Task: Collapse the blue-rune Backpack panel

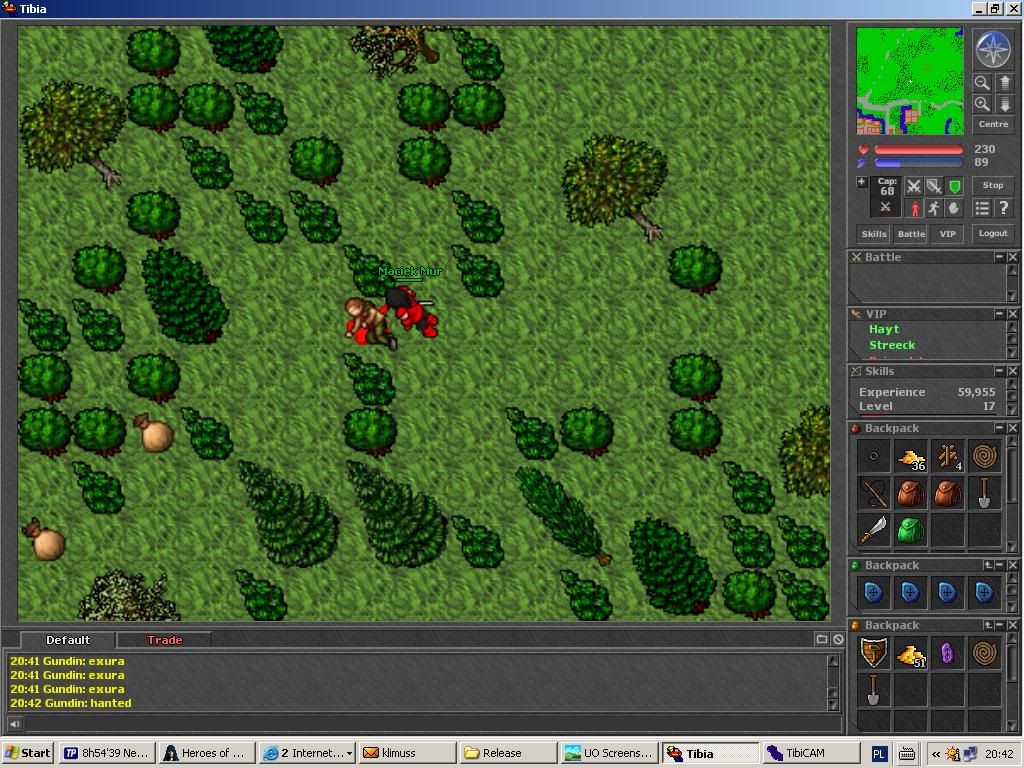Action: [1000, 566]
